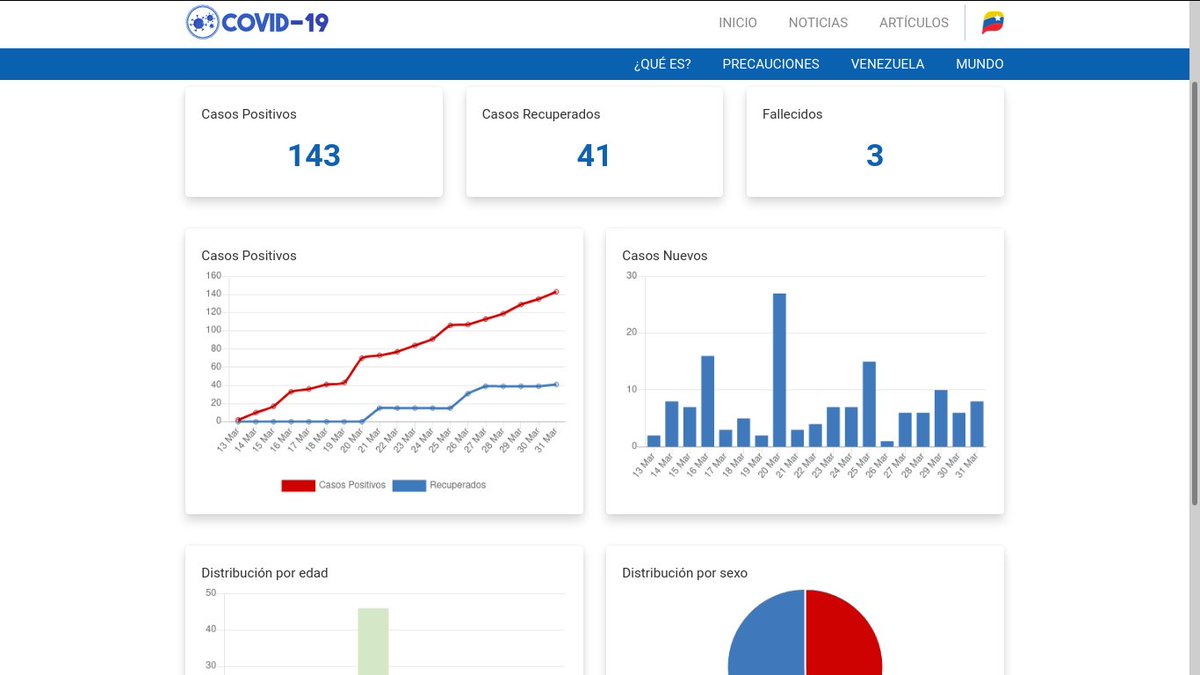Click the Fallecidos count 3
This screenshot has height=675, width=1200.
tap(875, 156)
